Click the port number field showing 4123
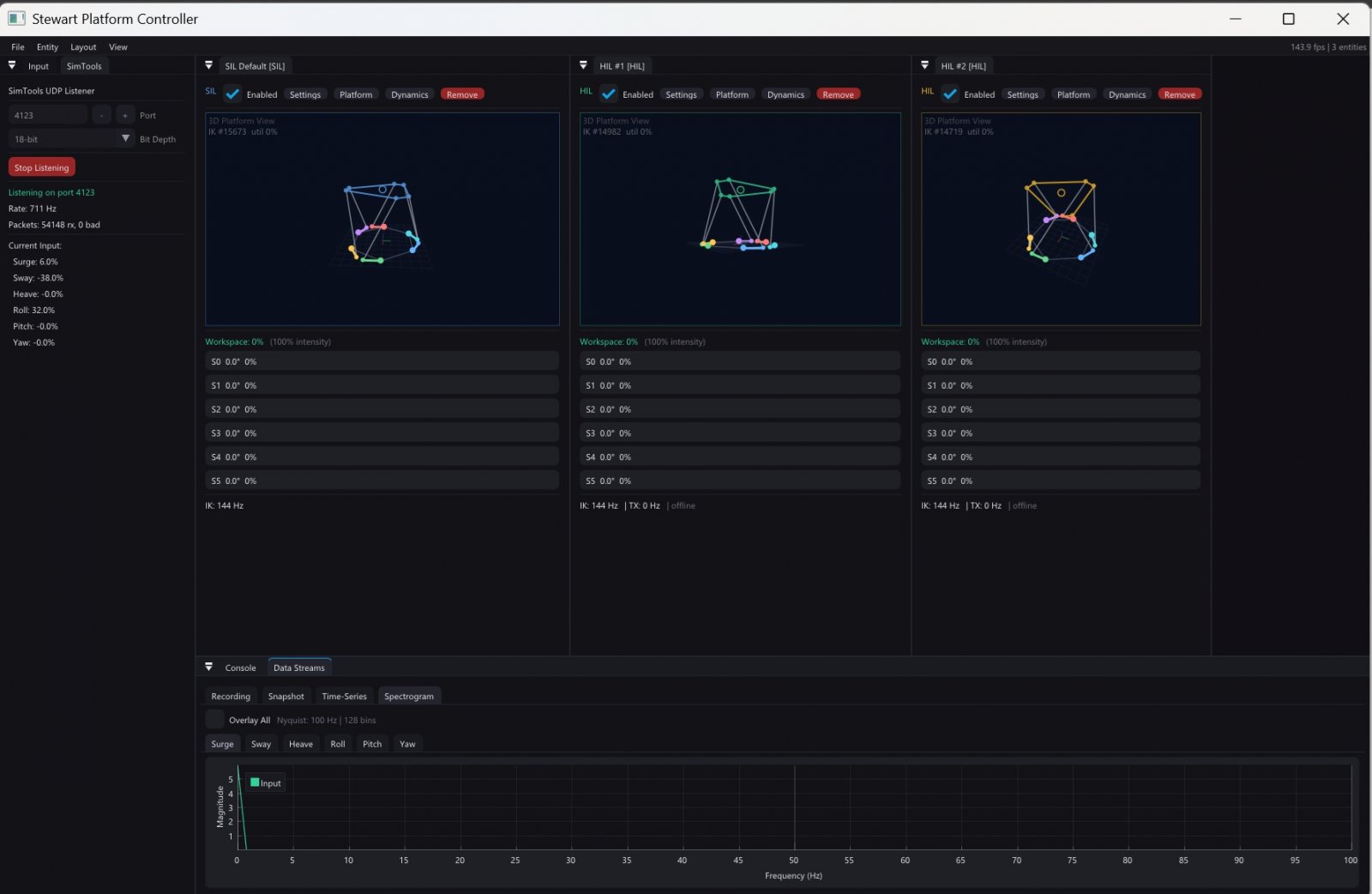Screen dimensions: 1372x894 point(48,115)
